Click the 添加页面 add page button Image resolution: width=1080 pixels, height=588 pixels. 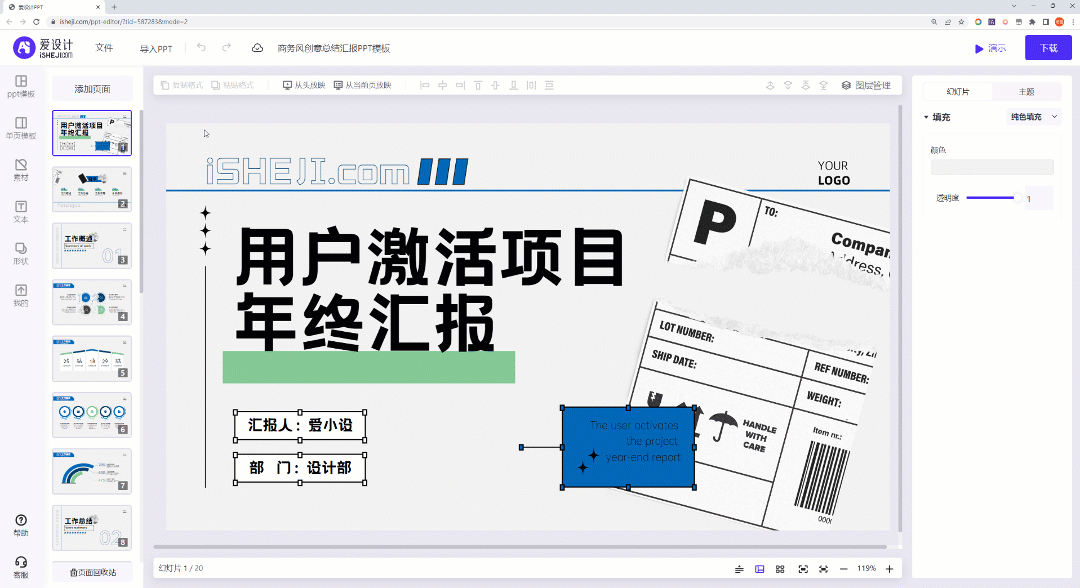(x=92, y=89)
